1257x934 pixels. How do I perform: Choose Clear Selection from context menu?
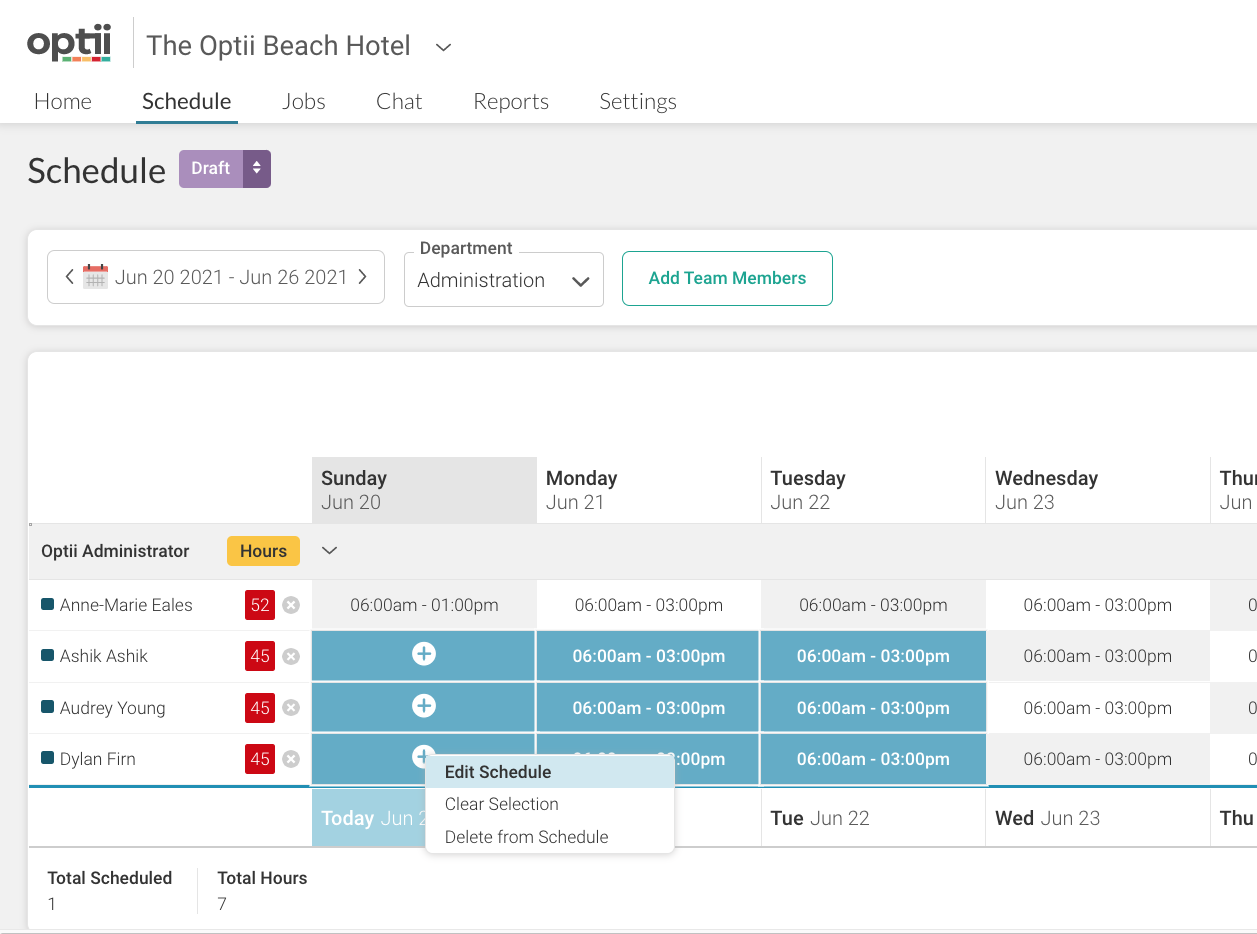pos(550,804)
